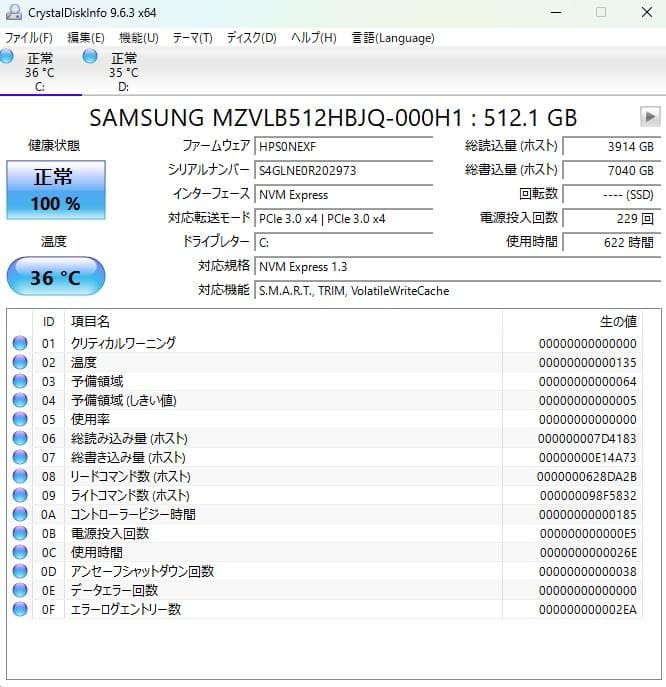Click the interface field NVM Express

[x=344, y=195]
